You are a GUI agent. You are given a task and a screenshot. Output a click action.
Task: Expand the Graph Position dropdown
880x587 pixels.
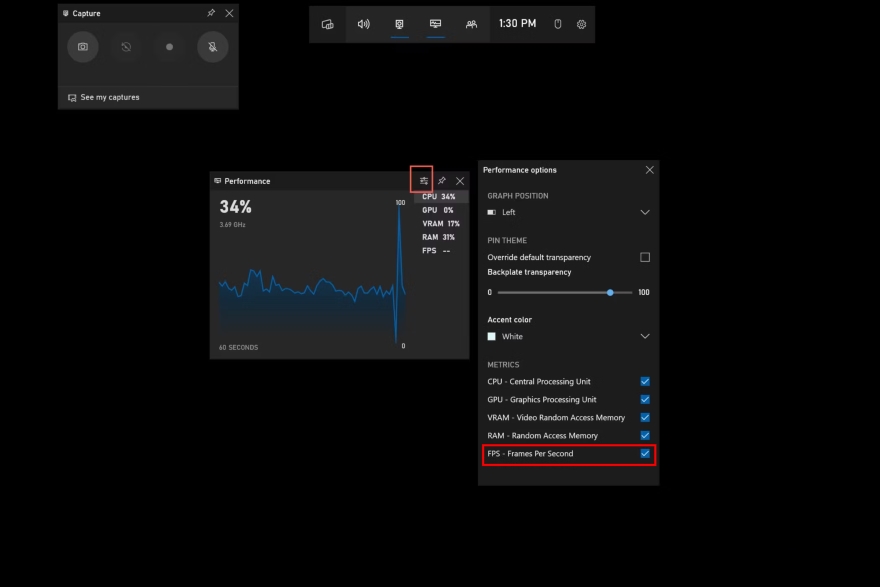tap(644, 212)
